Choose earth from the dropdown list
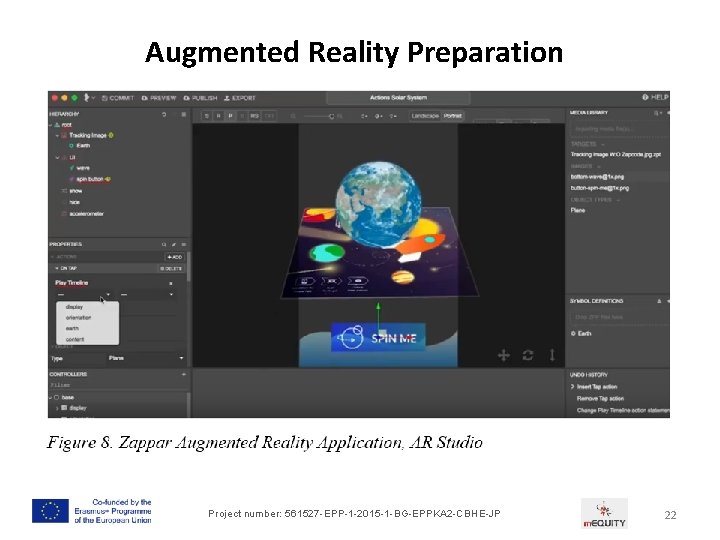 point(87,328)
